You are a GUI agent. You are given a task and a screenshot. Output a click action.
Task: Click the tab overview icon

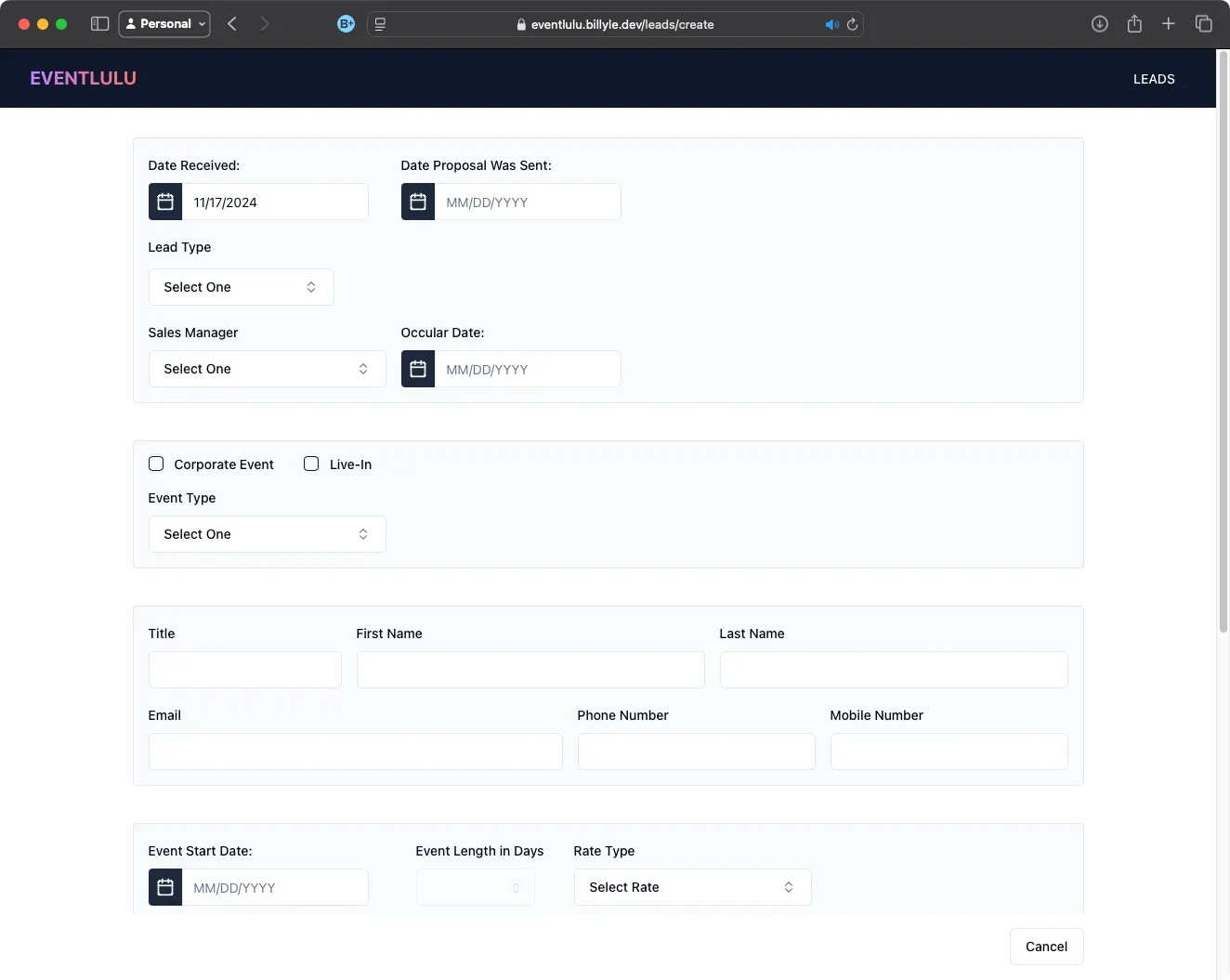click(1204, 23)
